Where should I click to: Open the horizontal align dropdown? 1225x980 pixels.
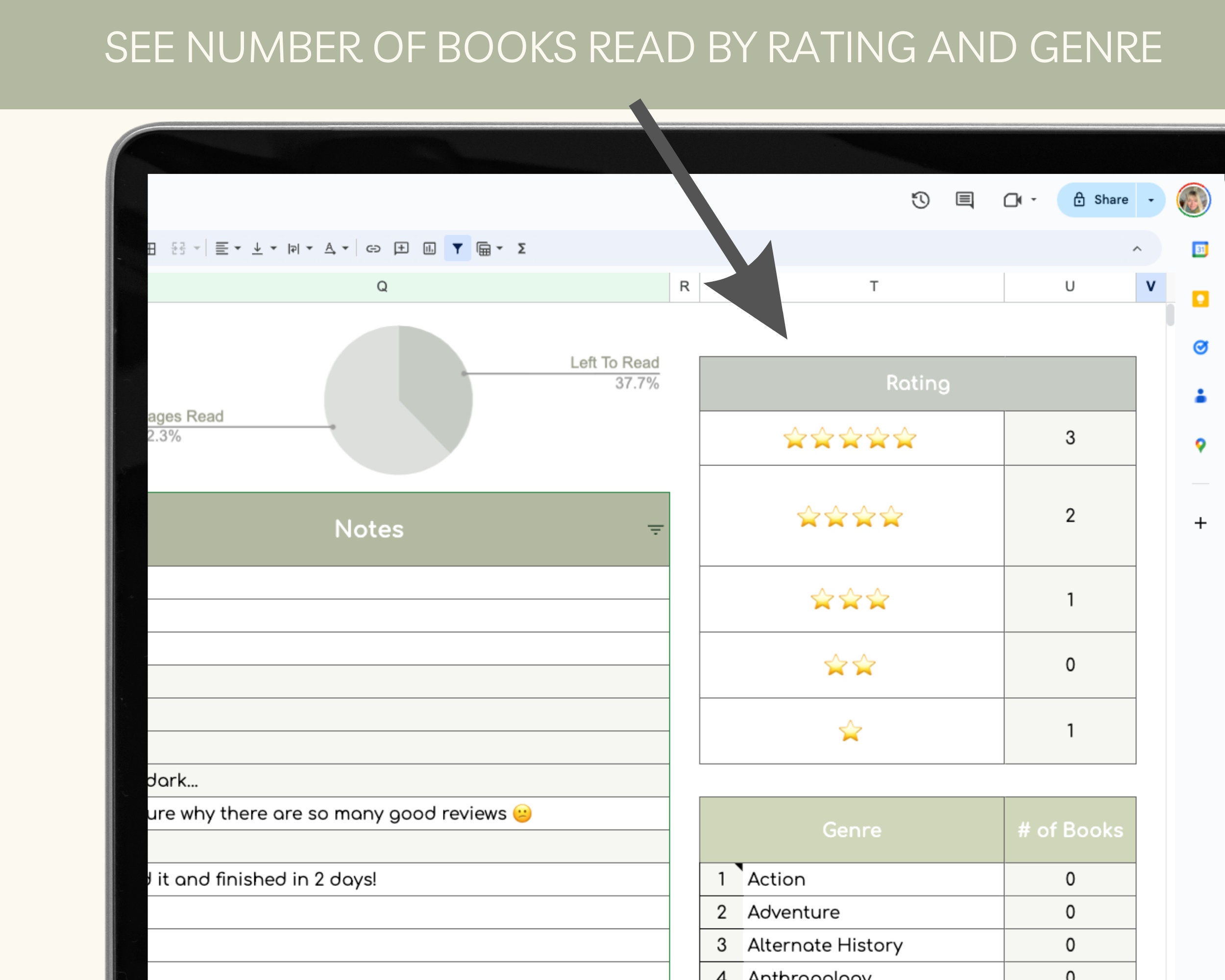[238, 248]
